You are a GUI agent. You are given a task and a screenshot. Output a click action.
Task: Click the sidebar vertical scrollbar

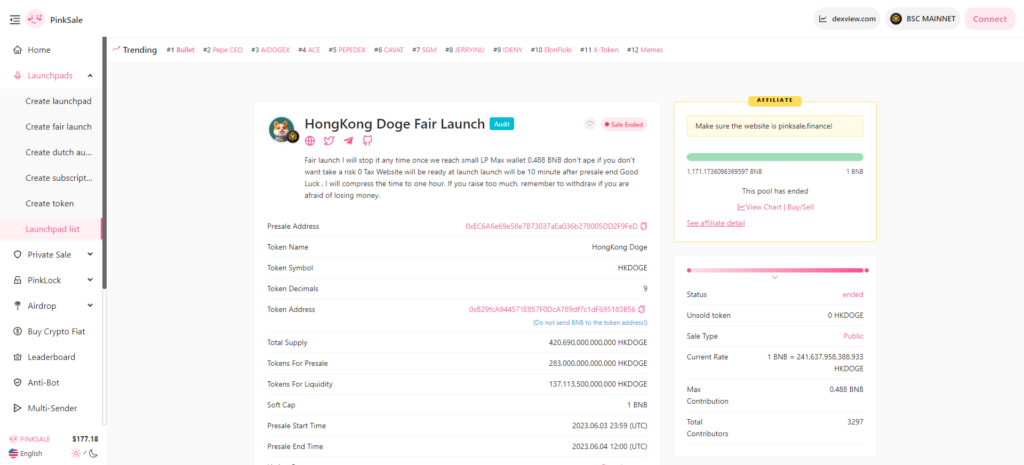104,163
